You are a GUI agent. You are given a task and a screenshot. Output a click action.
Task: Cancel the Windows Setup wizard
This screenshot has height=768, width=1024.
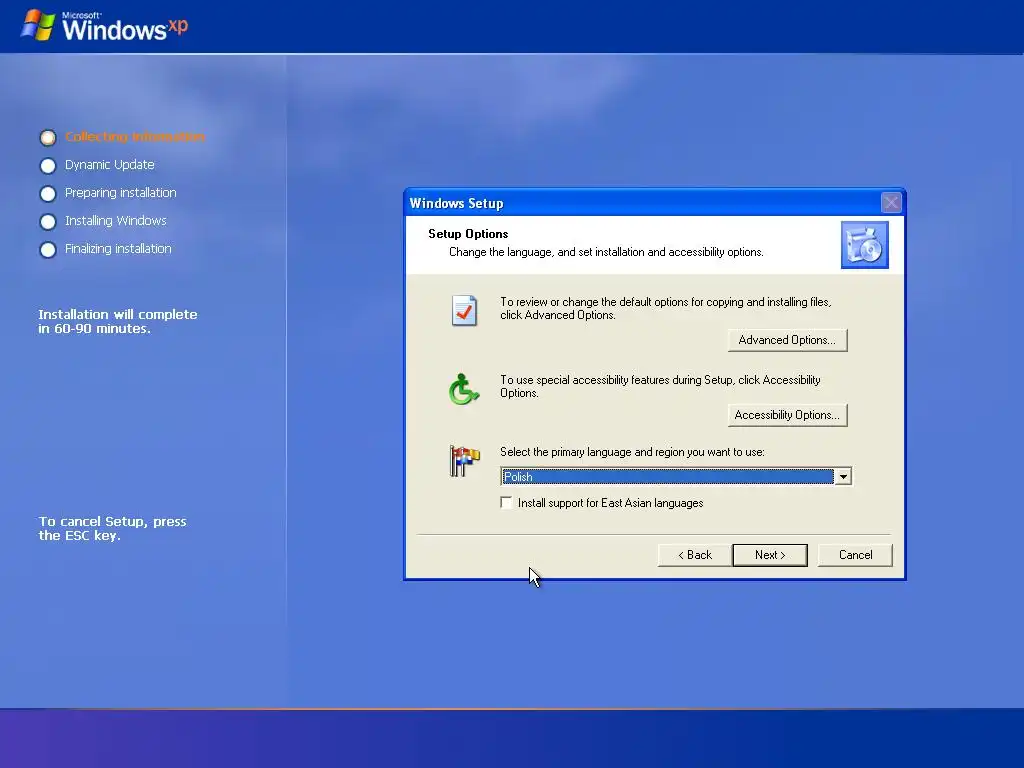(x=855, y=555)
